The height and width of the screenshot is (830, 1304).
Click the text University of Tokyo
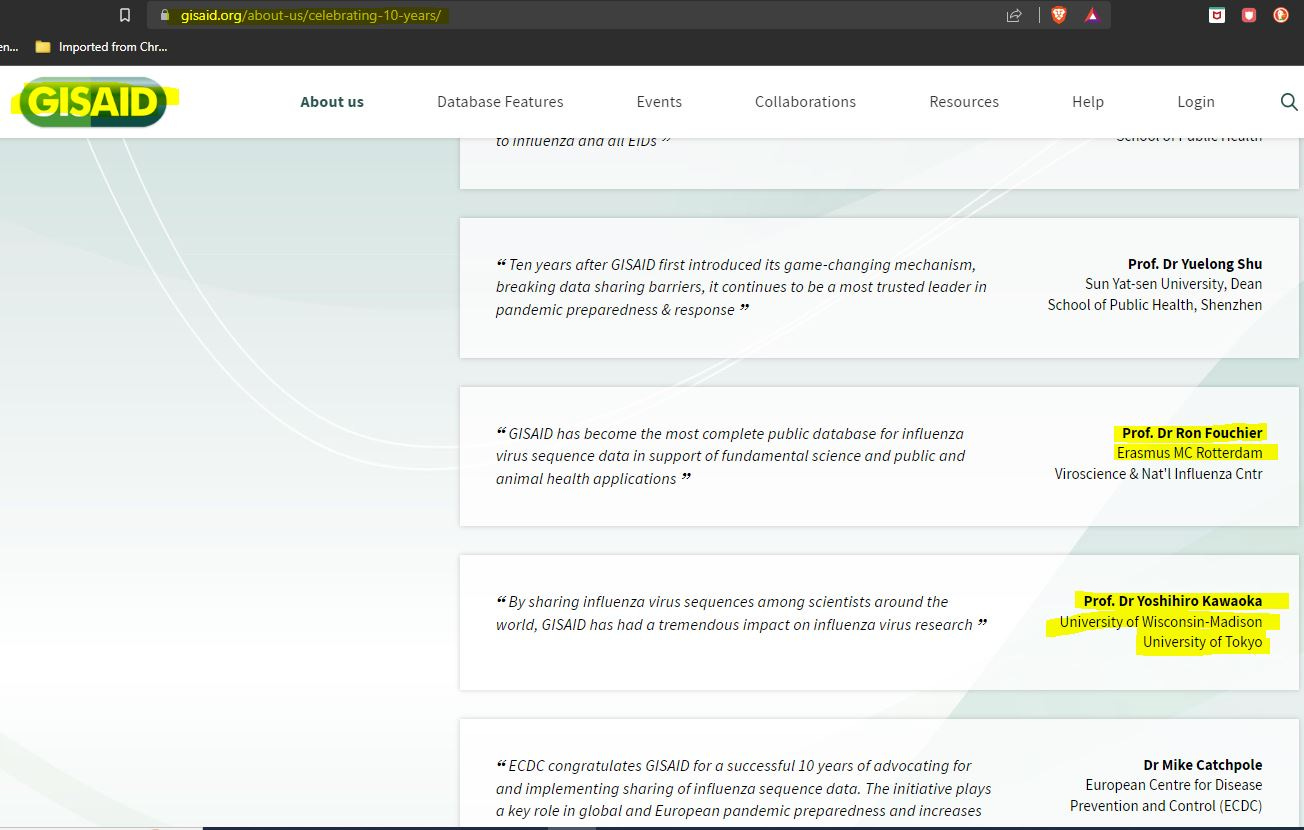(1202, 642)
